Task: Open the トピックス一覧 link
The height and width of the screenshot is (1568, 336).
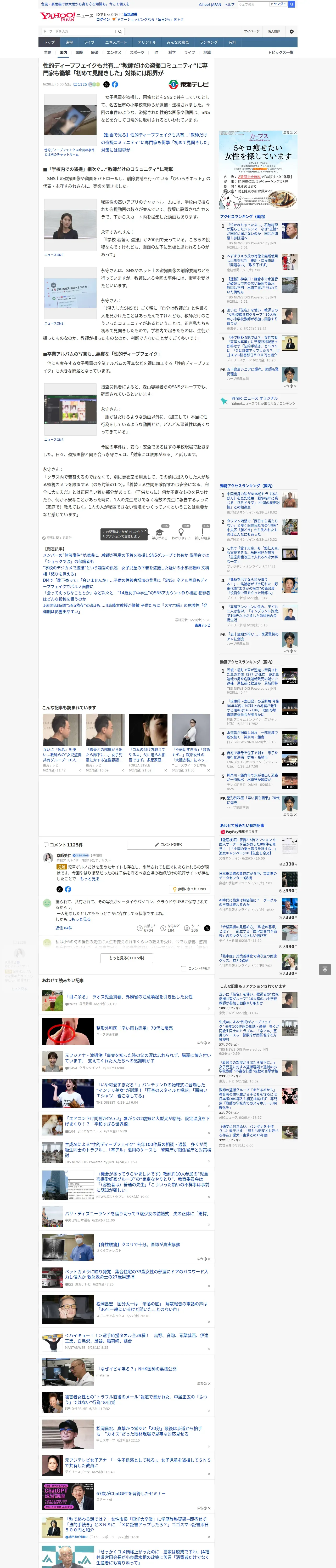Action: (281, 52)
